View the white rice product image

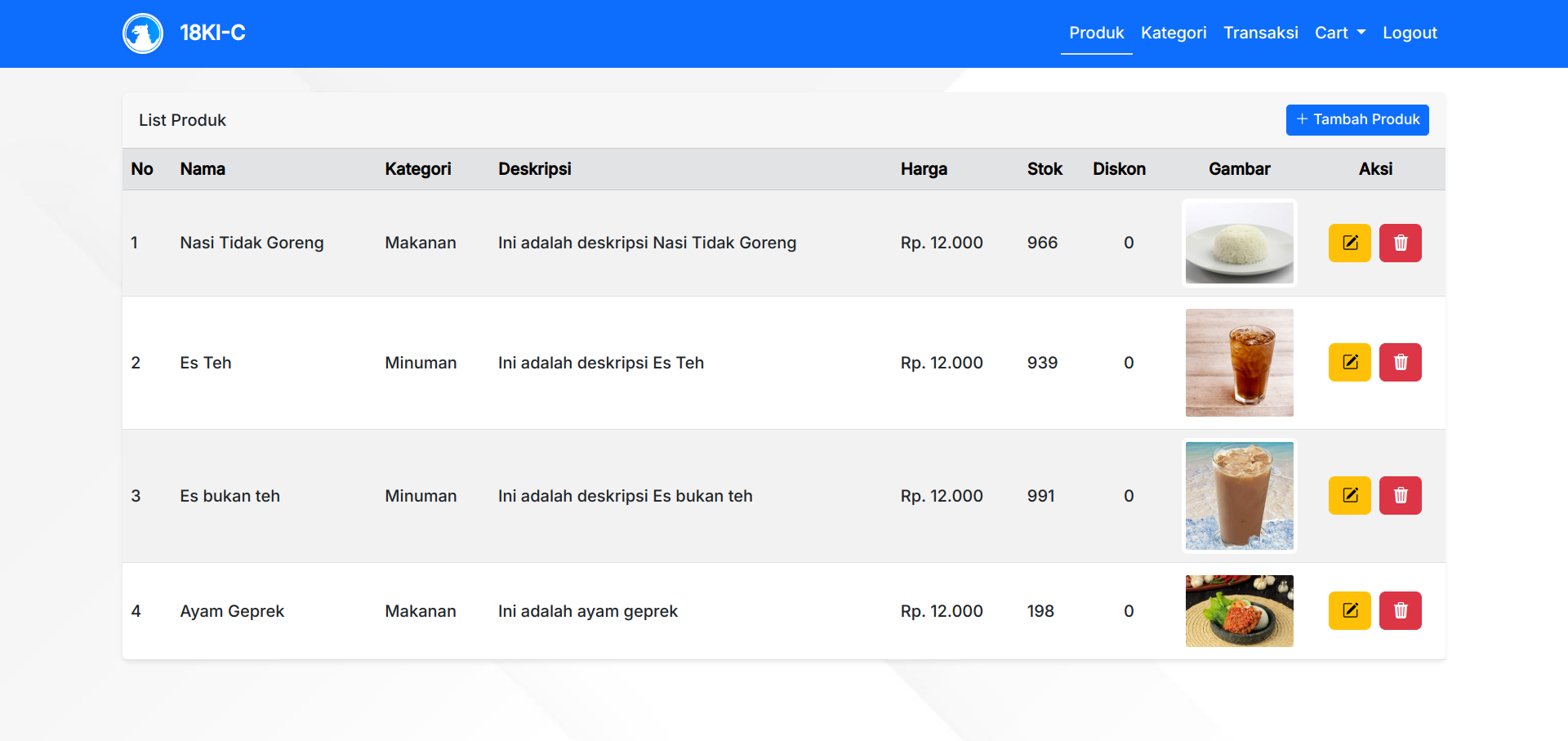tap(1239, 243)
